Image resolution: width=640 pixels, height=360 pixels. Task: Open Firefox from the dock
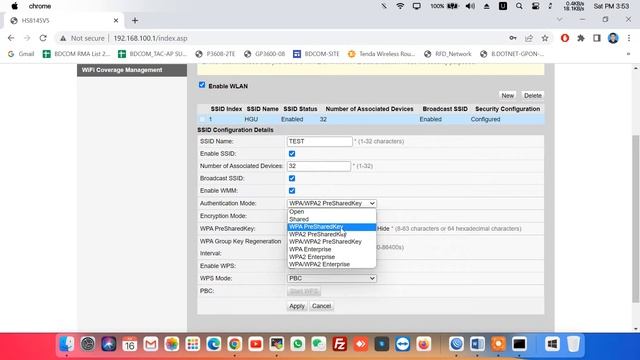[424, 344]
